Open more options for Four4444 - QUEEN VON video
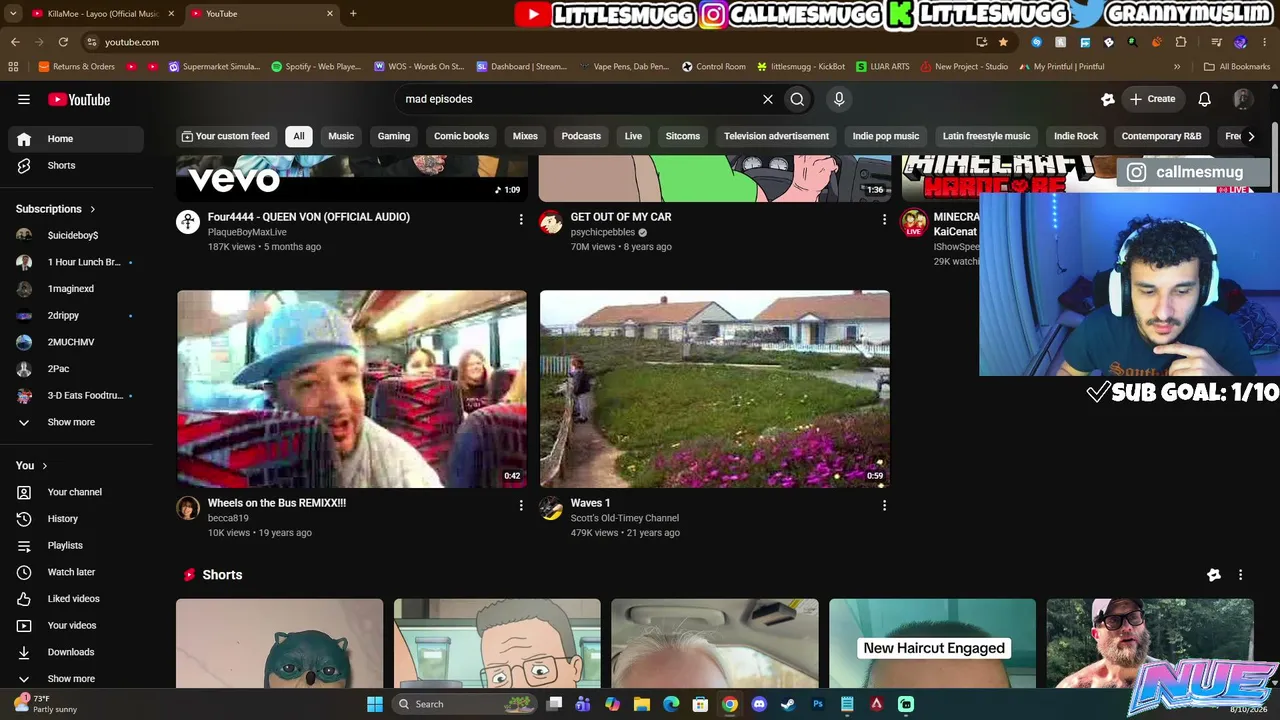Viewport: 1280px width, 720px height. coord(521,219)
